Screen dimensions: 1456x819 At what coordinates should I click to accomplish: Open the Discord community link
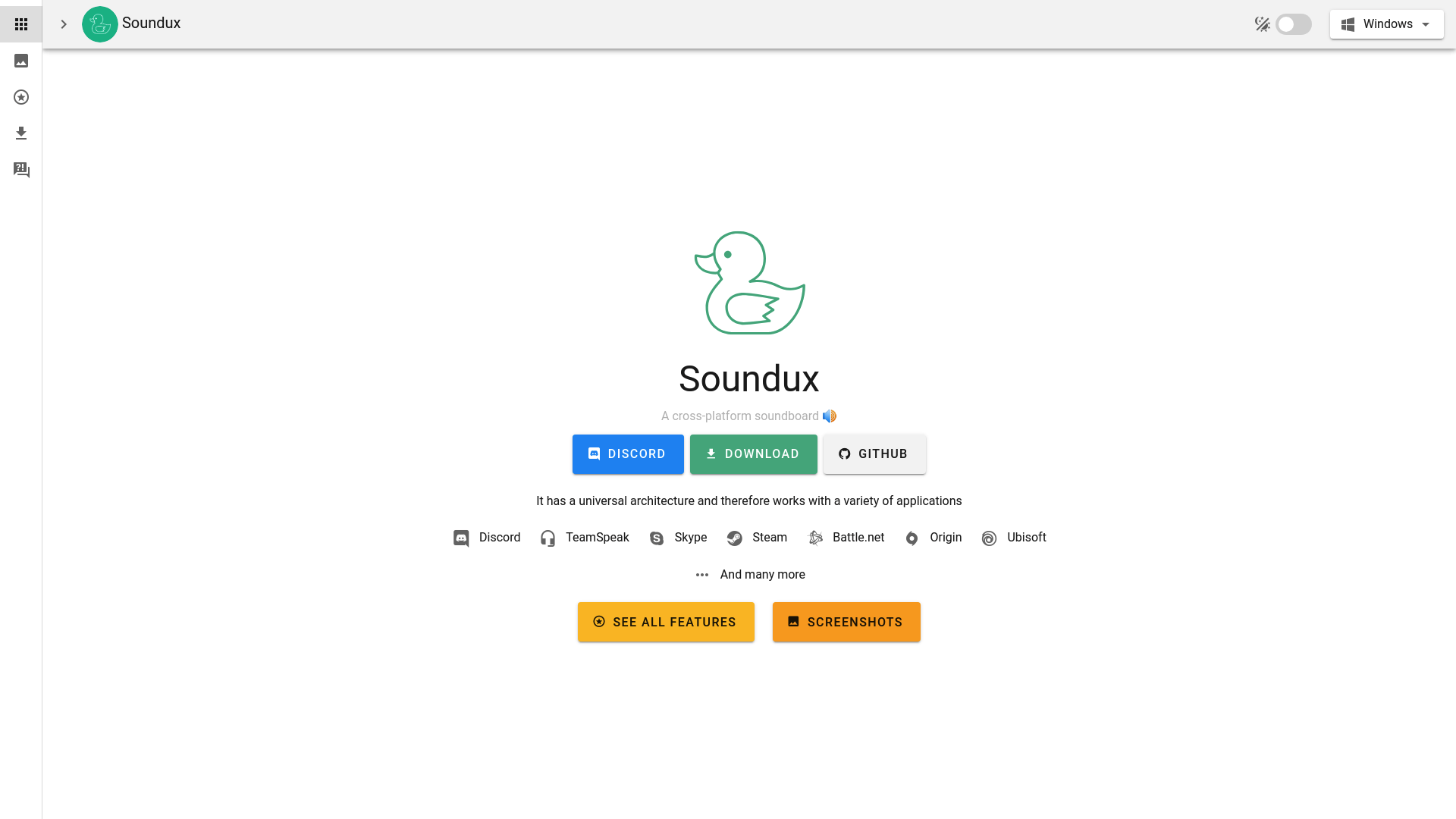[x=627, y=453]
